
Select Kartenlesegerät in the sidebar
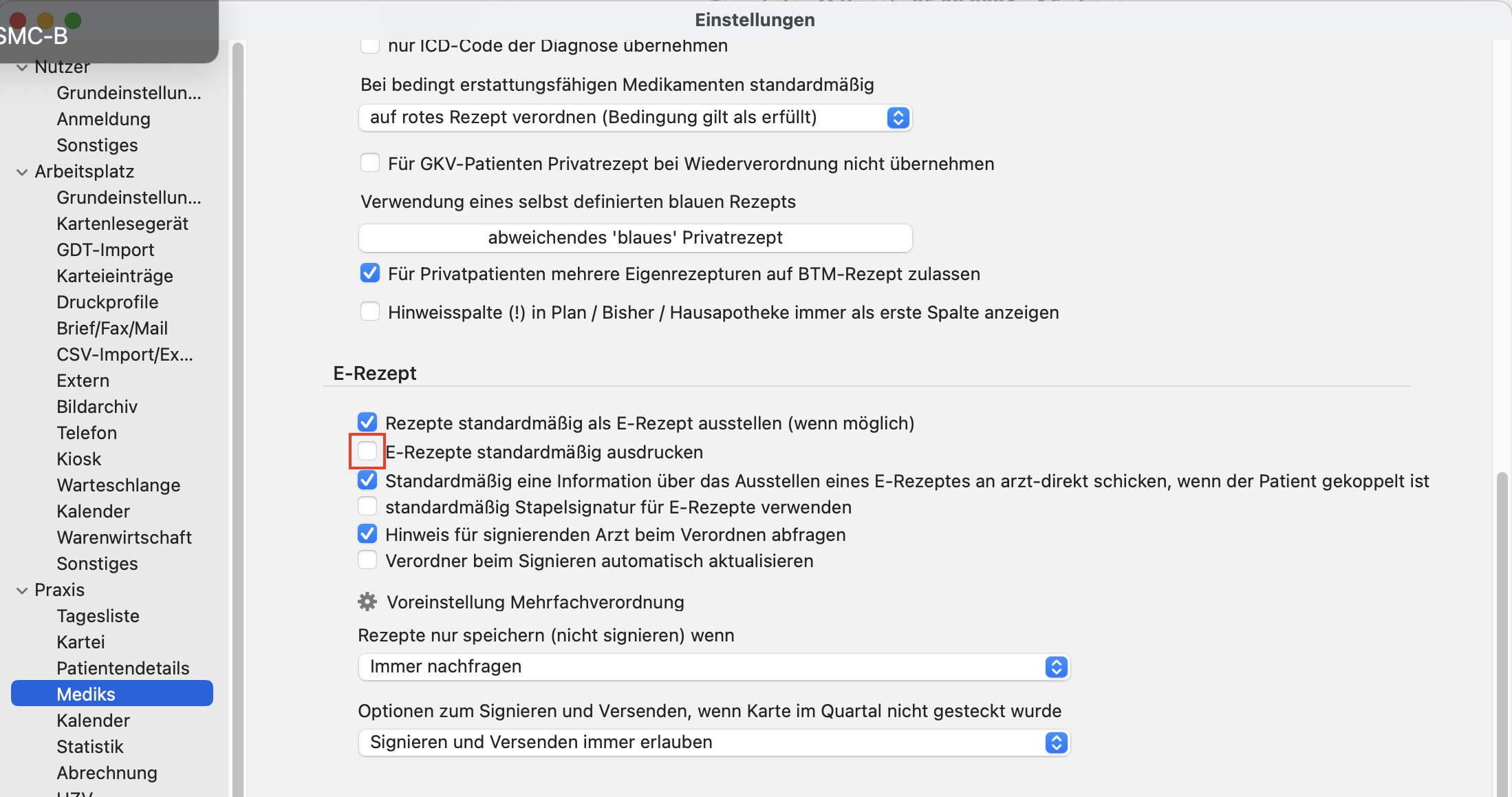coord(122,224)
